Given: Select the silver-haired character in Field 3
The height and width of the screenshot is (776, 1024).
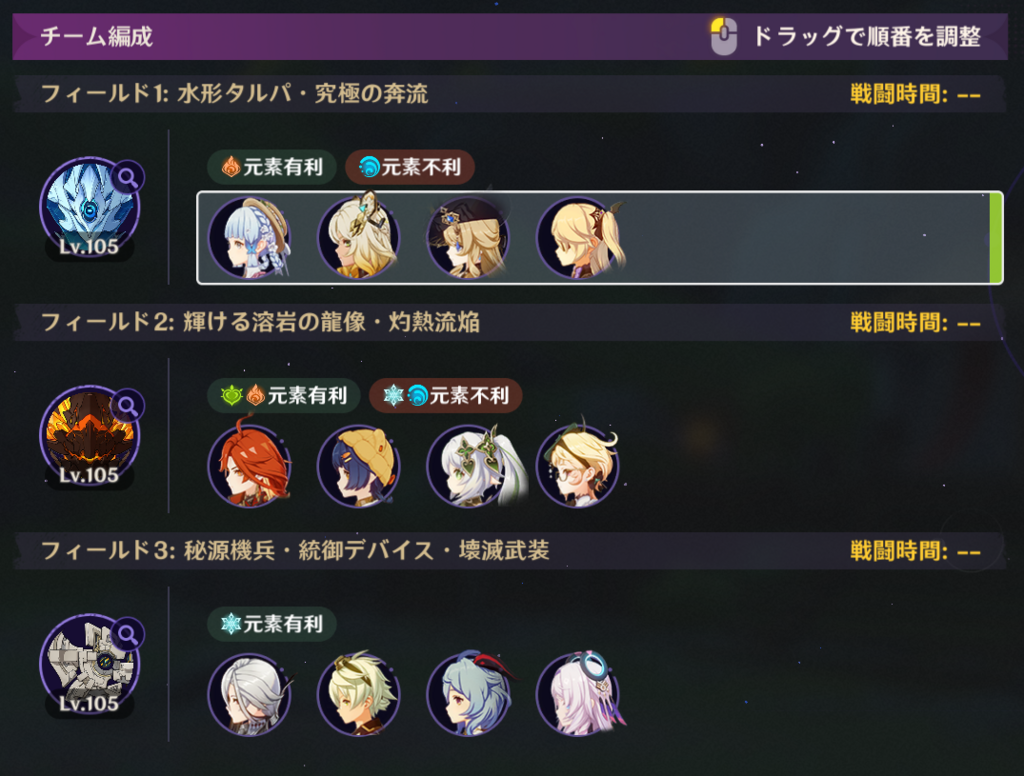Looking at the screenshot, I should [x=249, y=694].
